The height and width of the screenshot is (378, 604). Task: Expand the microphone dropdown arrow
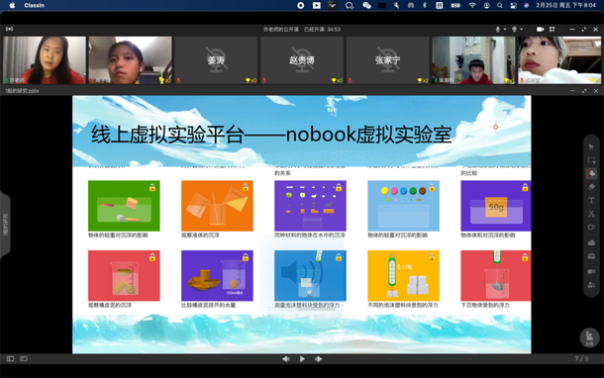[505, 29]
